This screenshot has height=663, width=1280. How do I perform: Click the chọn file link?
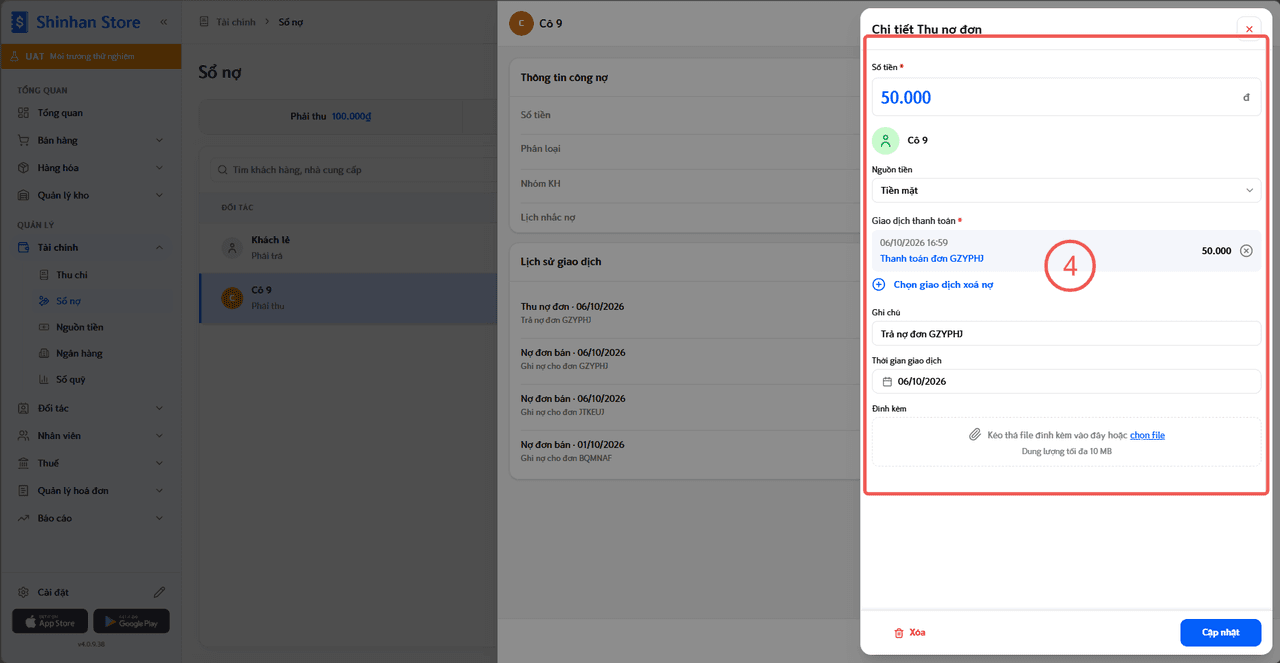point(1147,435)
